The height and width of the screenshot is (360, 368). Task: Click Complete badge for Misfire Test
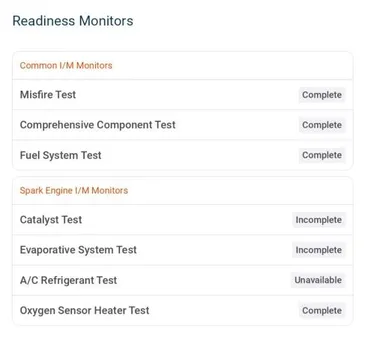[322, 95]
